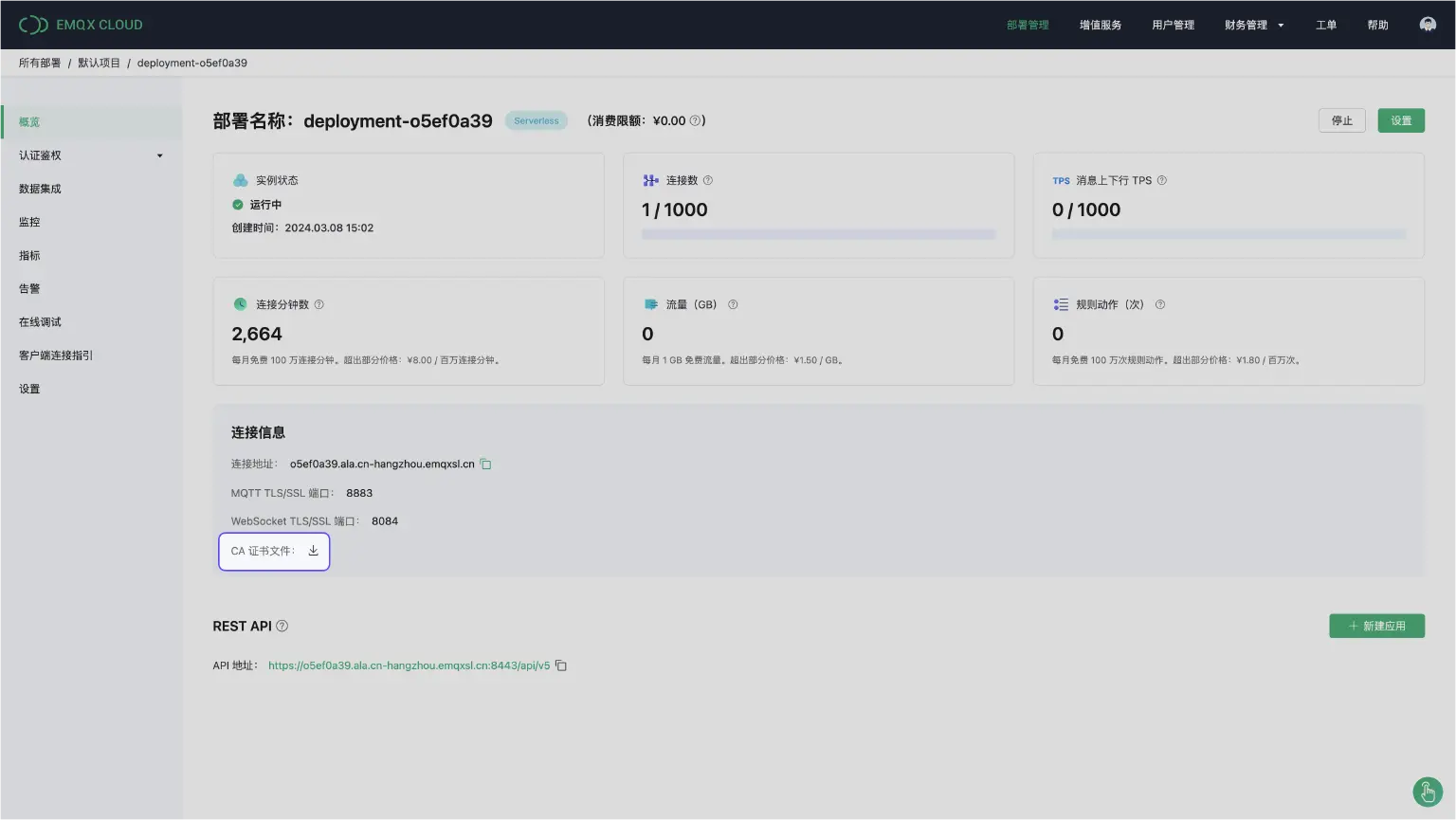Click the 新建应用 button
Viewport: 1456px width, 820px height.
click(1376, 626)
